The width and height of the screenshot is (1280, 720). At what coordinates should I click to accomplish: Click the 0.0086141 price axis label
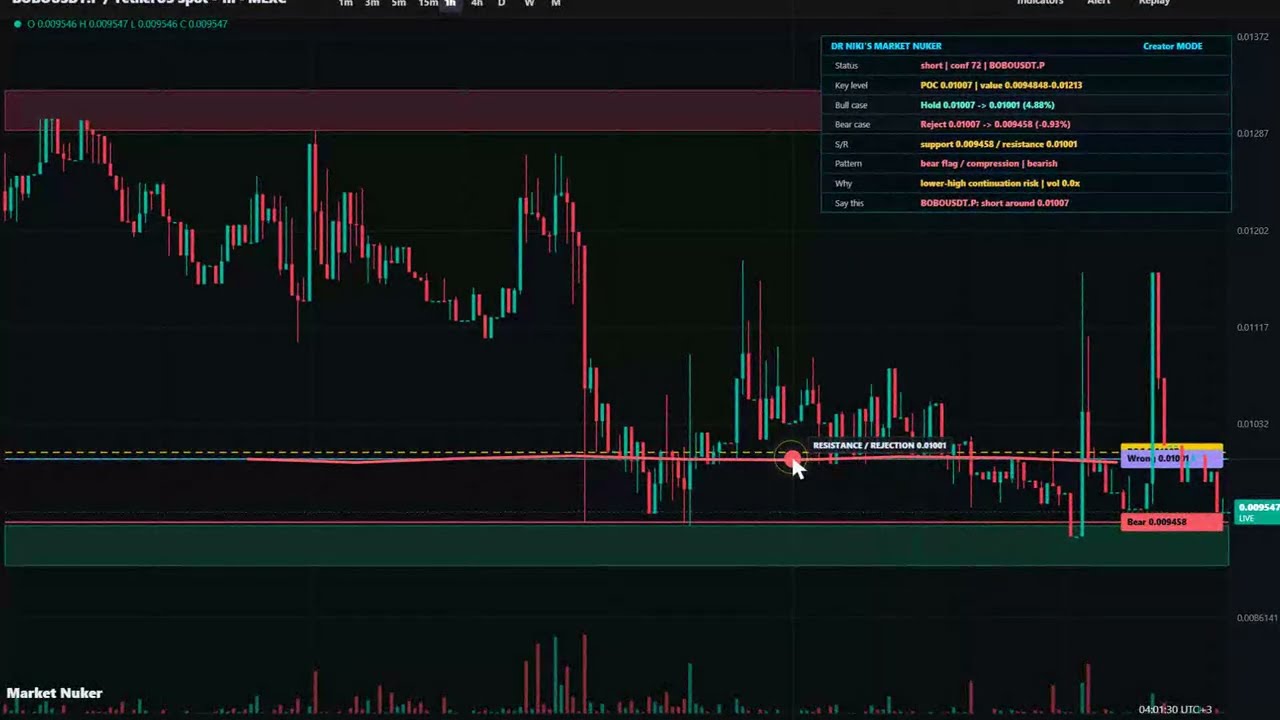pos(1257,618)
